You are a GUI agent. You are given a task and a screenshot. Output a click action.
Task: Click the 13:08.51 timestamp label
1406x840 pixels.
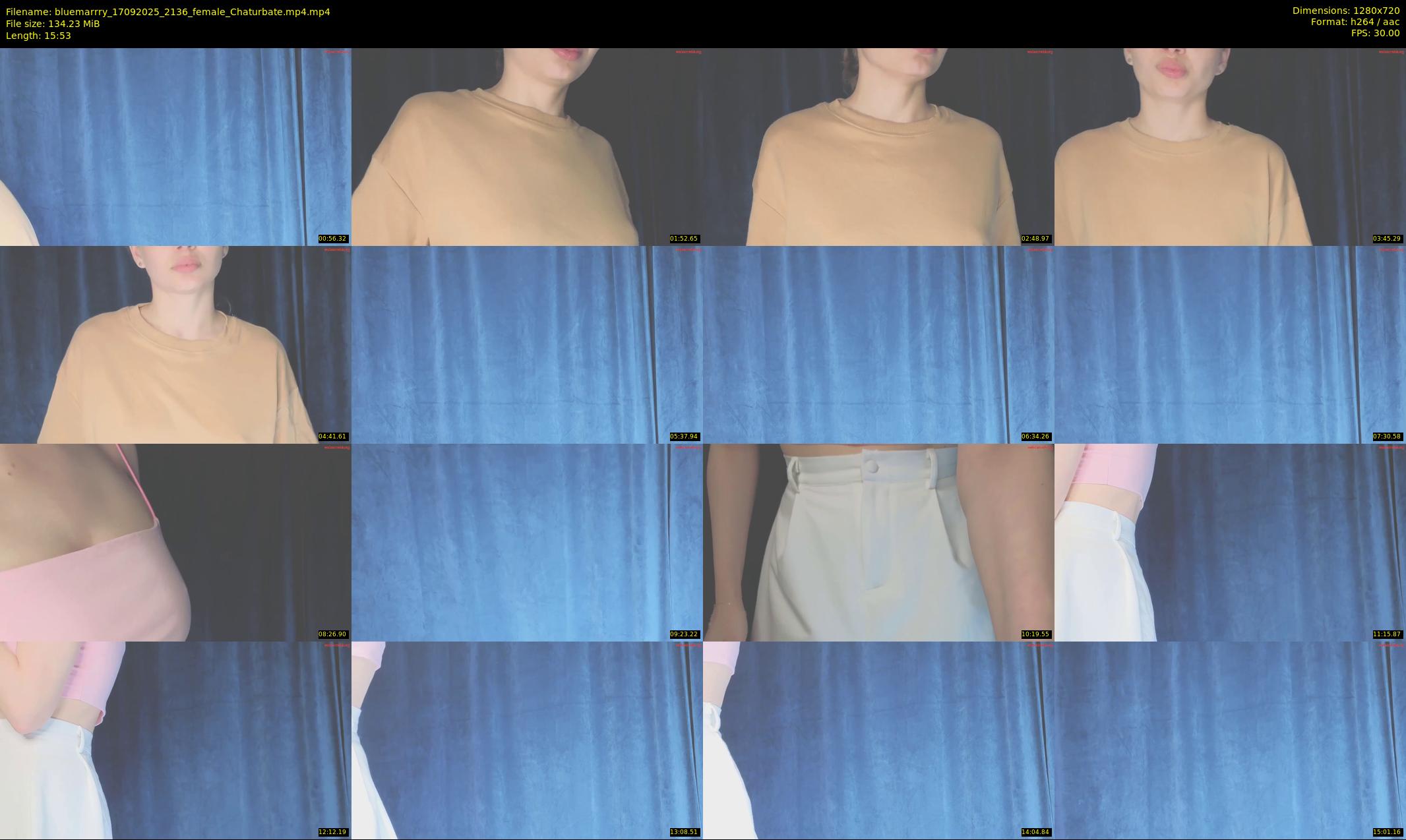(x=684, y=832)
